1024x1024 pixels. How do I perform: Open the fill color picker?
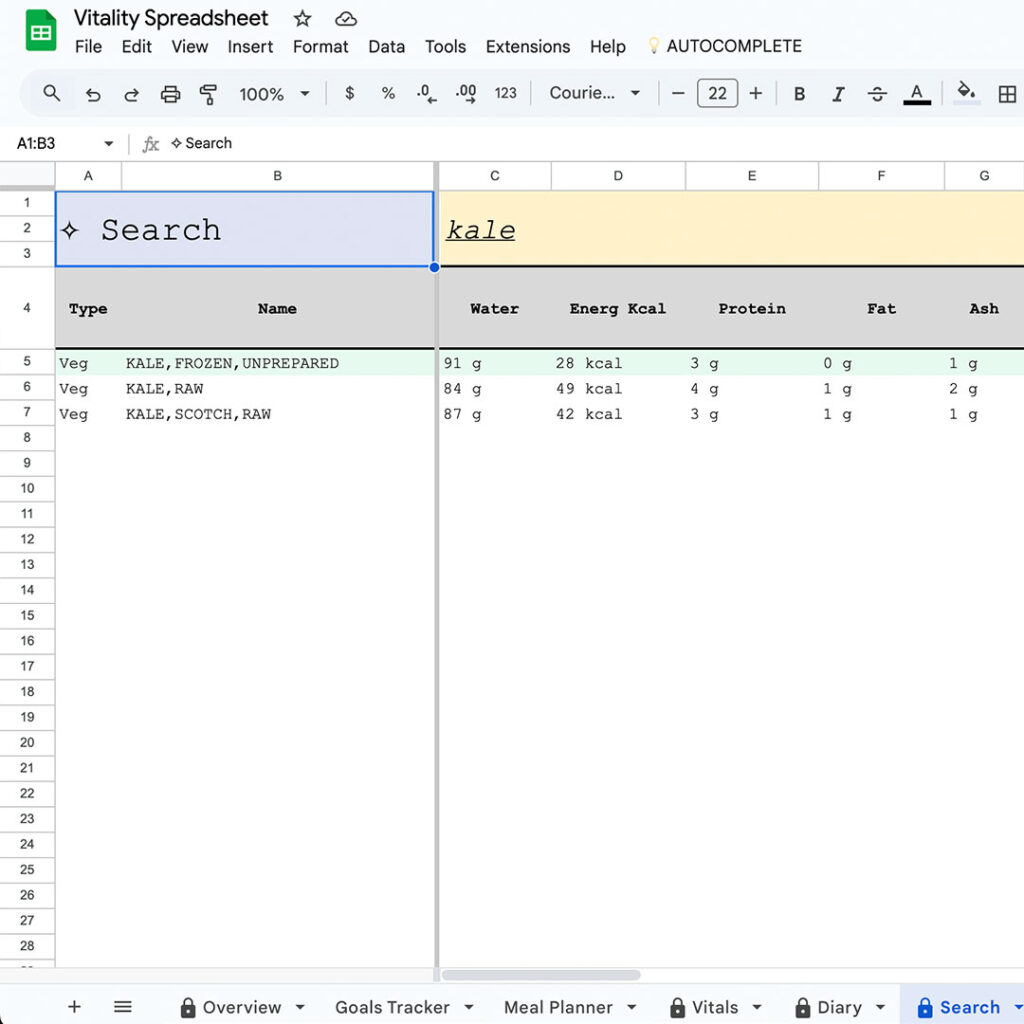pos(967,93)
